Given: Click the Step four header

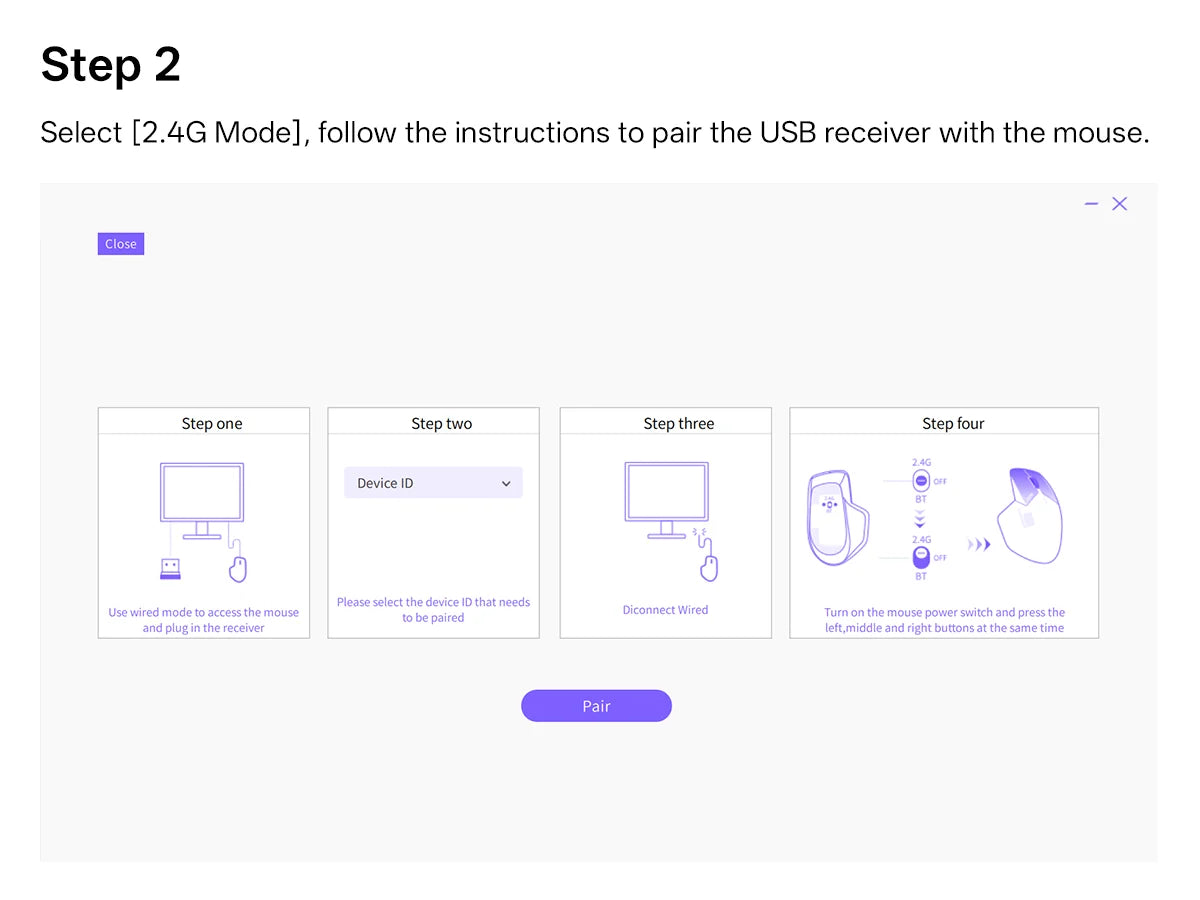Looking at the screenshot, I should tap(953, 423).
